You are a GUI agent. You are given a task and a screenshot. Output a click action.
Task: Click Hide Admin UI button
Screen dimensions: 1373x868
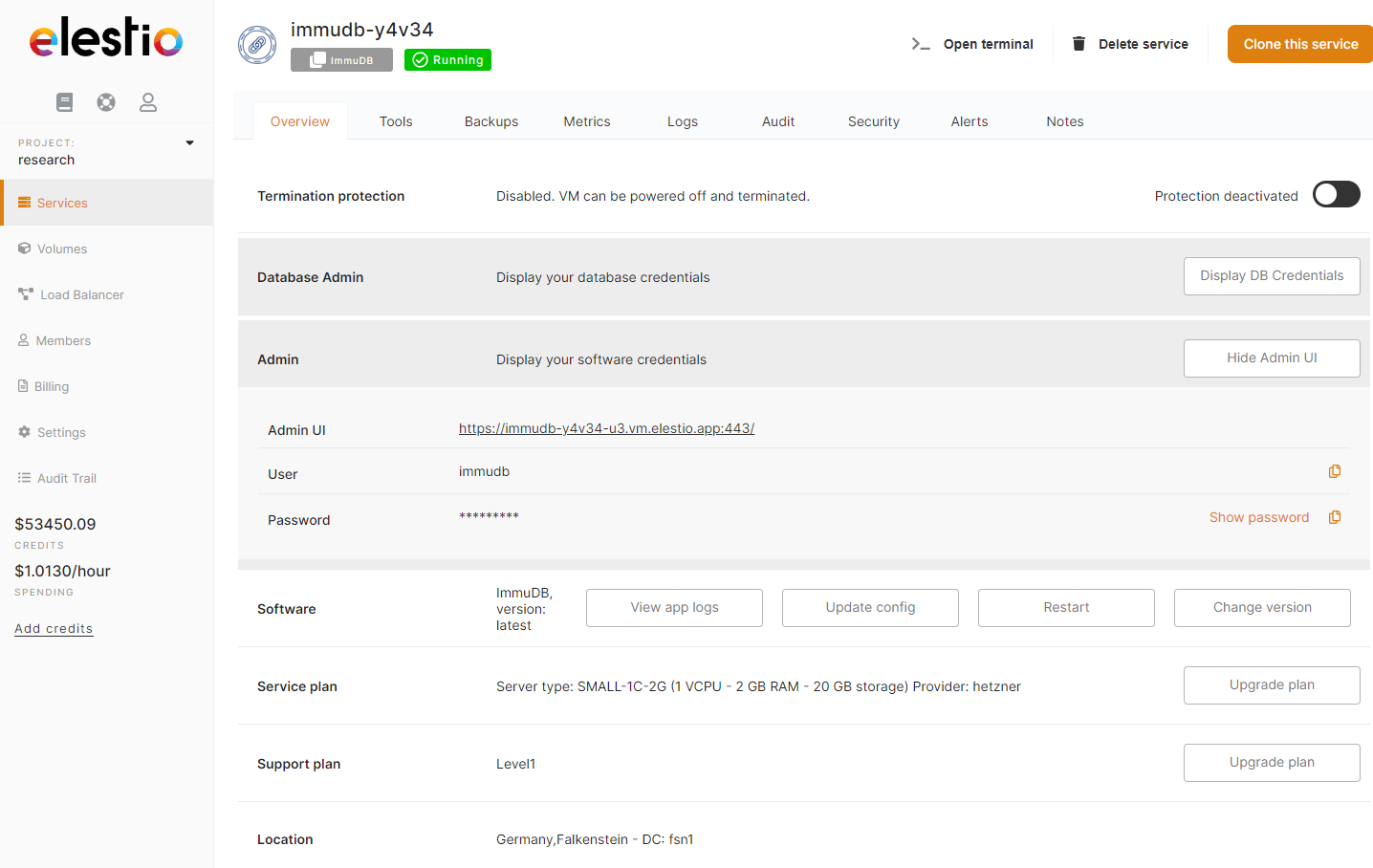pyautogui.click(x=1272, y=358)
